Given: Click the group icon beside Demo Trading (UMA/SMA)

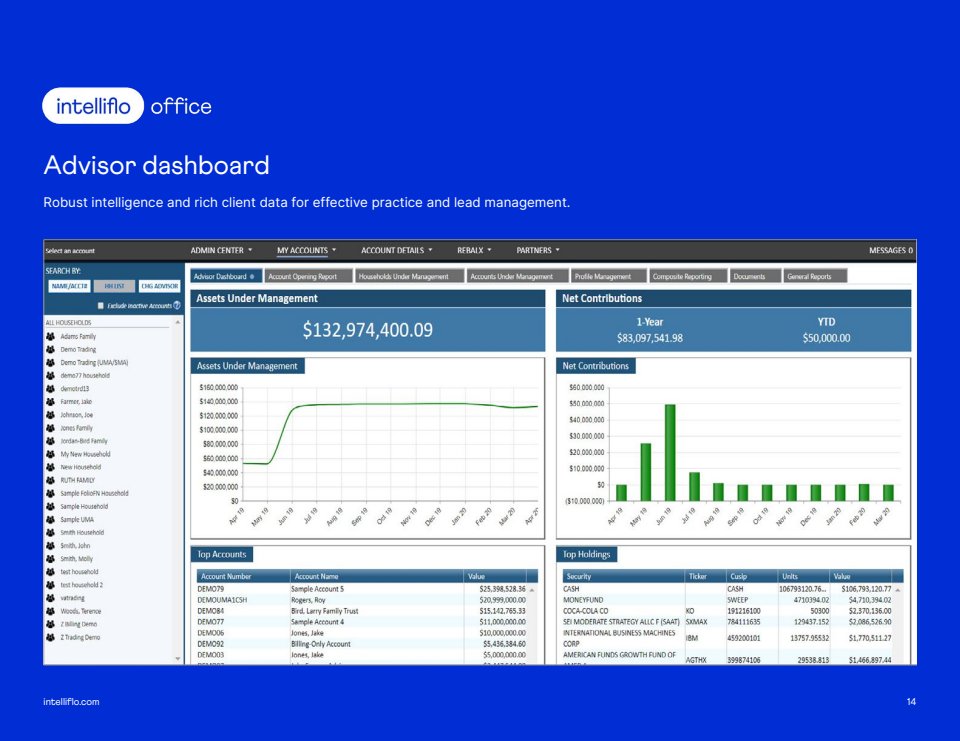Looking at the screenshot, I should 50,363.
